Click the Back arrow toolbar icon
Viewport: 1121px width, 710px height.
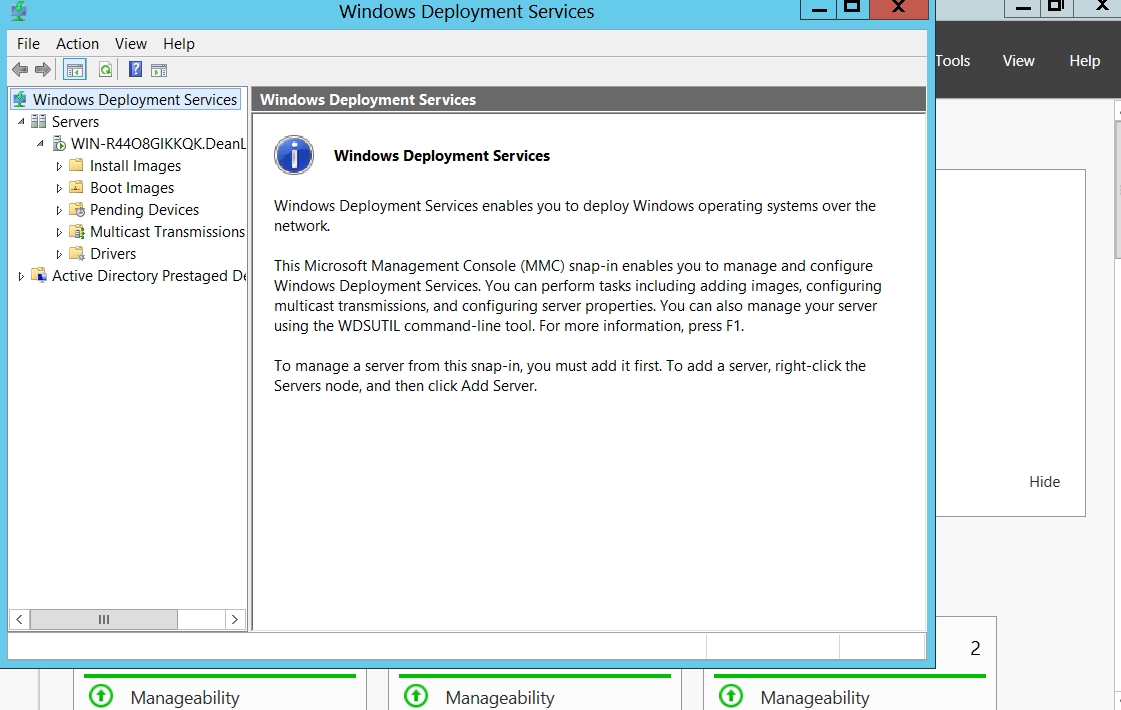(19, 70)
